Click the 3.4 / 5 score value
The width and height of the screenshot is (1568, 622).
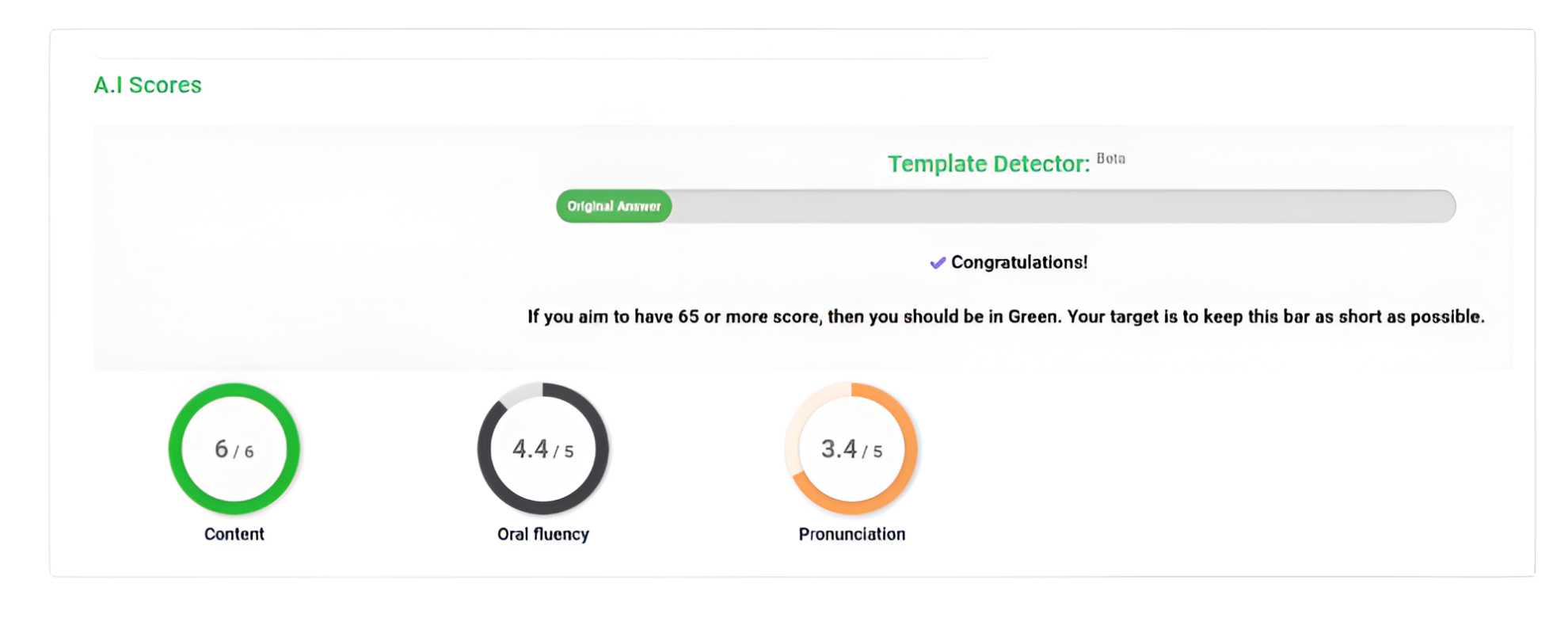click(851, 449)
